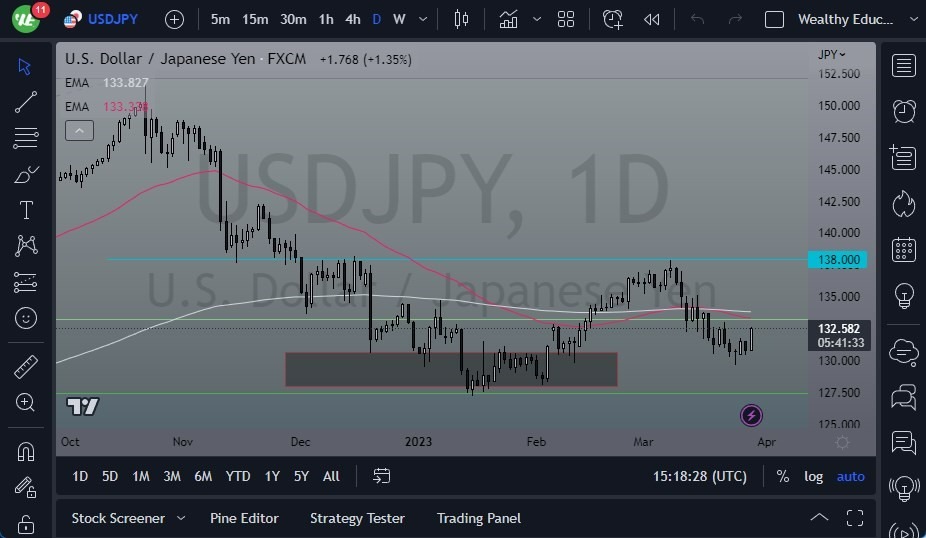
Task: Change the candlestick chart type
Action: click(x=461, y=19)
